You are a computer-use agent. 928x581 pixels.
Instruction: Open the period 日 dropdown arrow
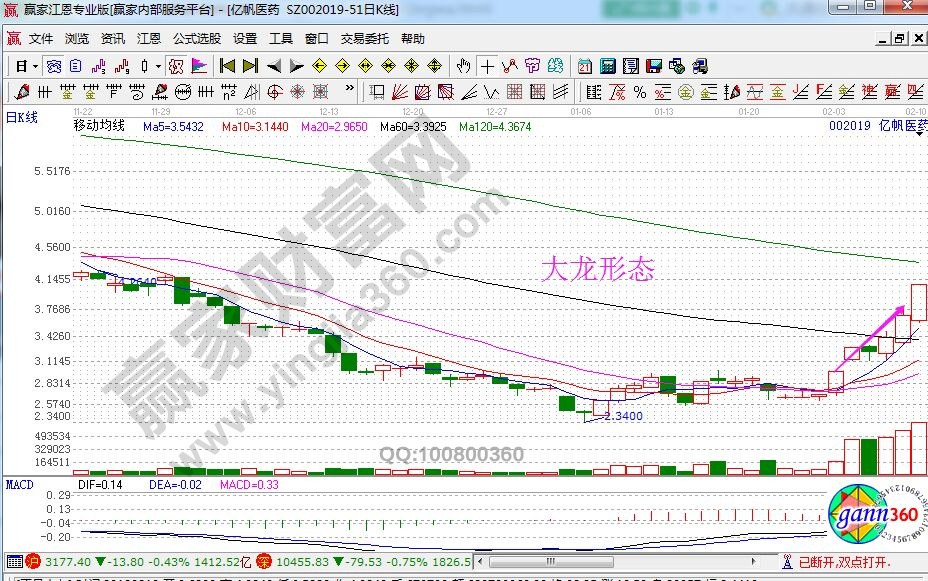(x=35, y=67)
